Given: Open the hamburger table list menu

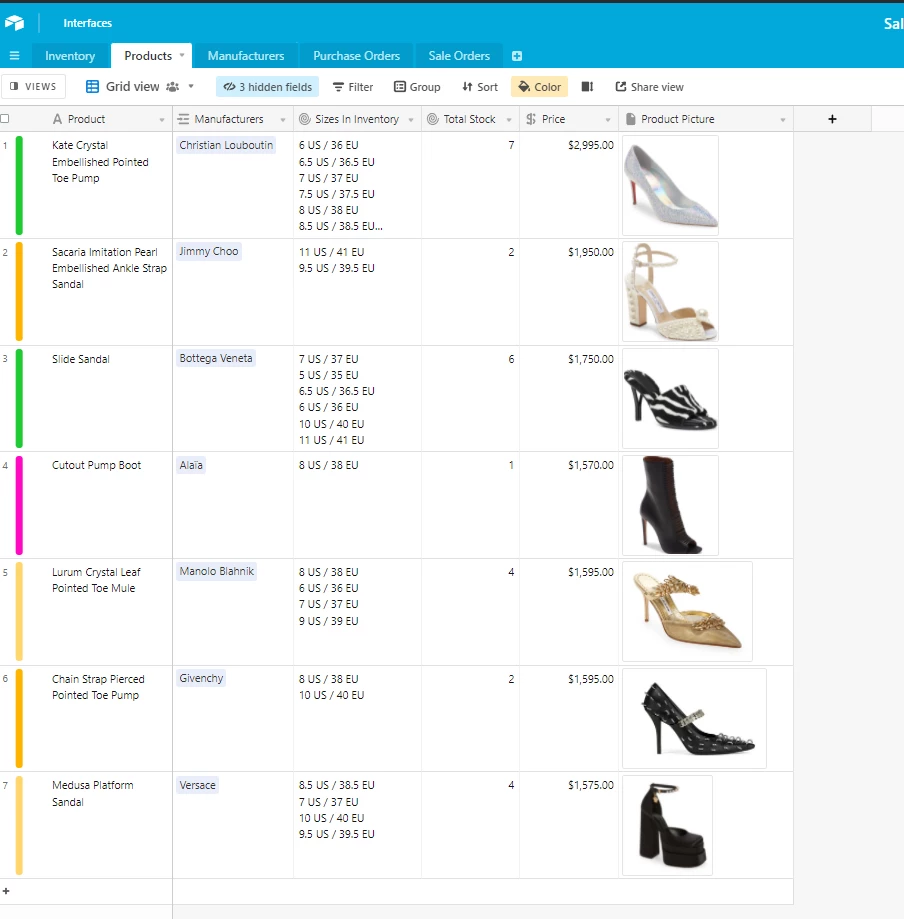Looking at the screenshot, I should click(15, 56).
